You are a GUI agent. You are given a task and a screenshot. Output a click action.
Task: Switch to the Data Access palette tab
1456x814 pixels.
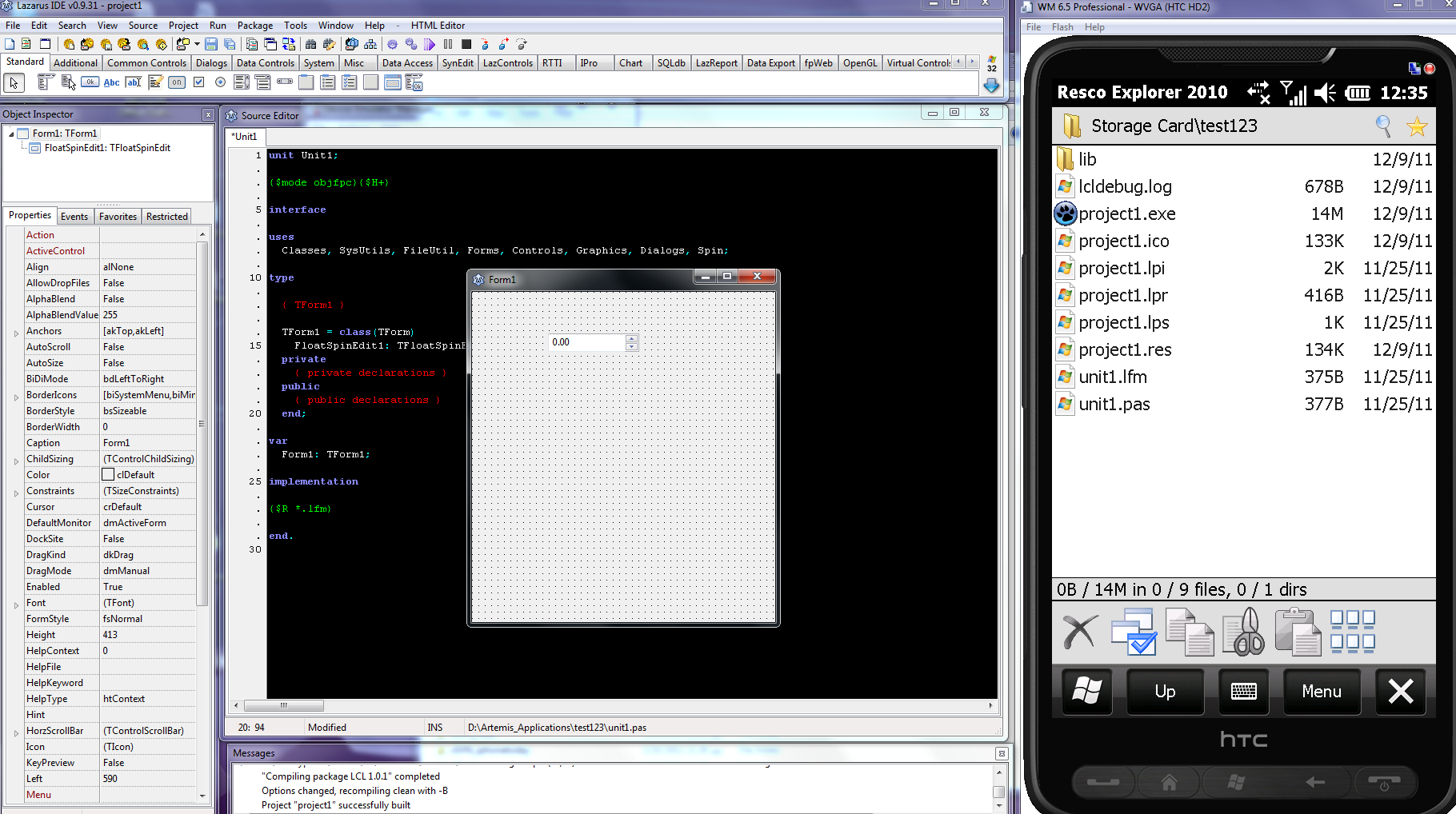click(x=407, y=63)
